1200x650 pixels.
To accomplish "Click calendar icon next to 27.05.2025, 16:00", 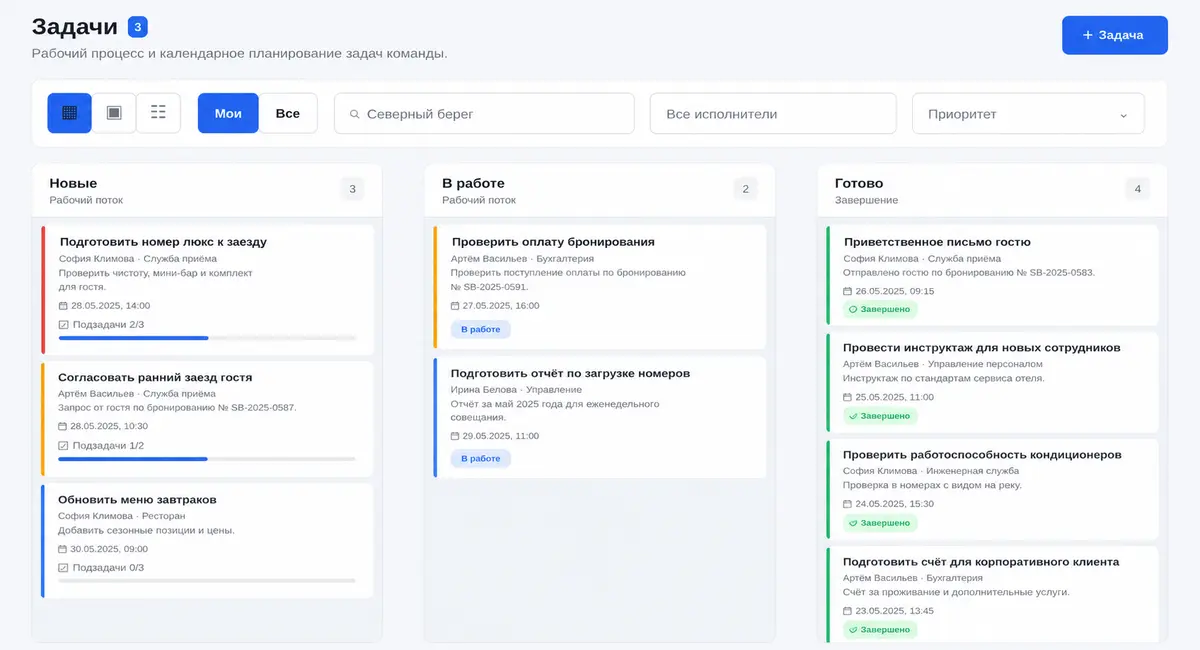I will coord(455,306).
